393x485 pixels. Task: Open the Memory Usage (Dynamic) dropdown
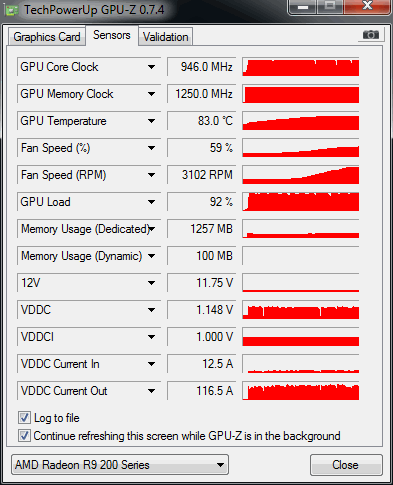click(x=151, y=256)
